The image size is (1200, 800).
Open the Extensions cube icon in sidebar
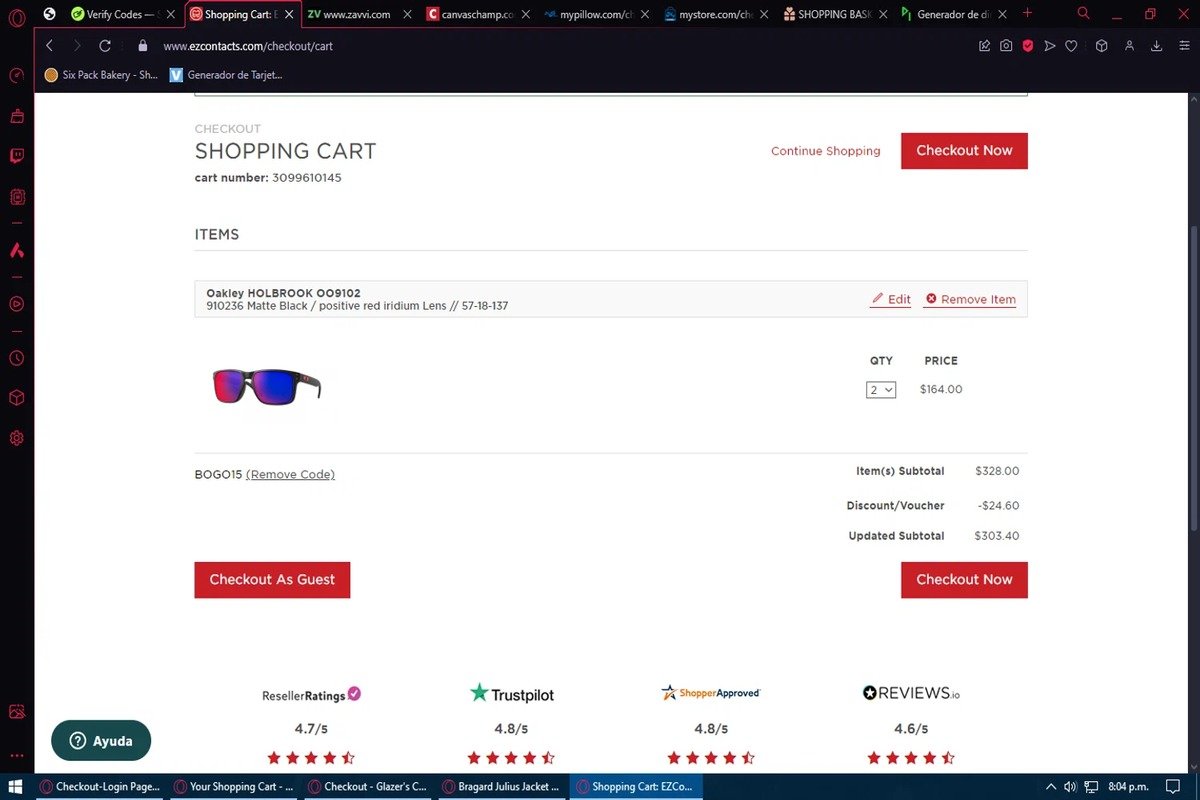click(16, 398)
